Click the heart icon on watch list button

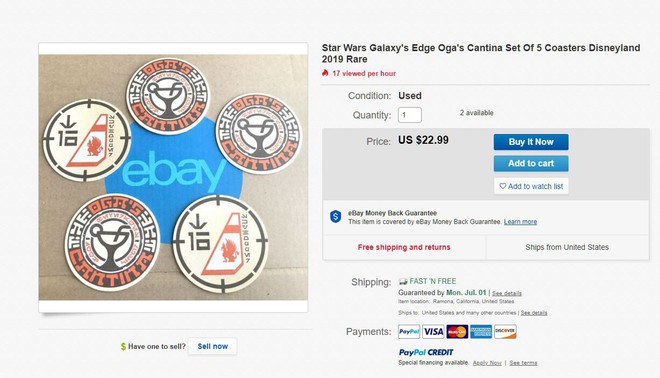pyautogui.click(x=503, y=186)
